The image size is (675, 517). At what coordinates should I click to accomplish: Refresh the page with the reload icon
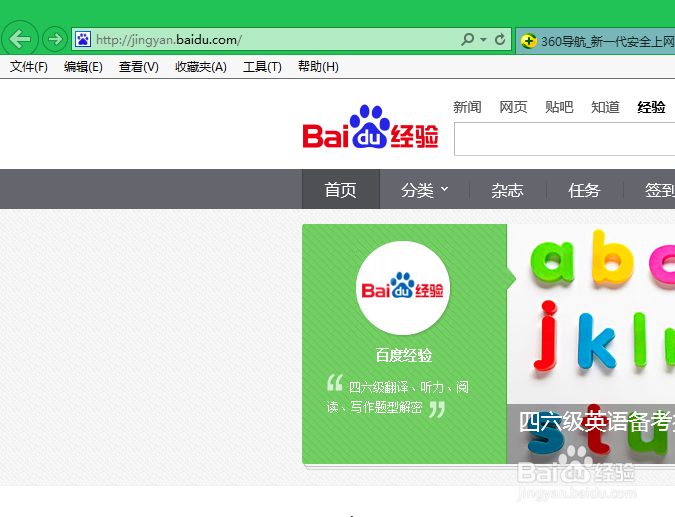[x=500, y=40]
